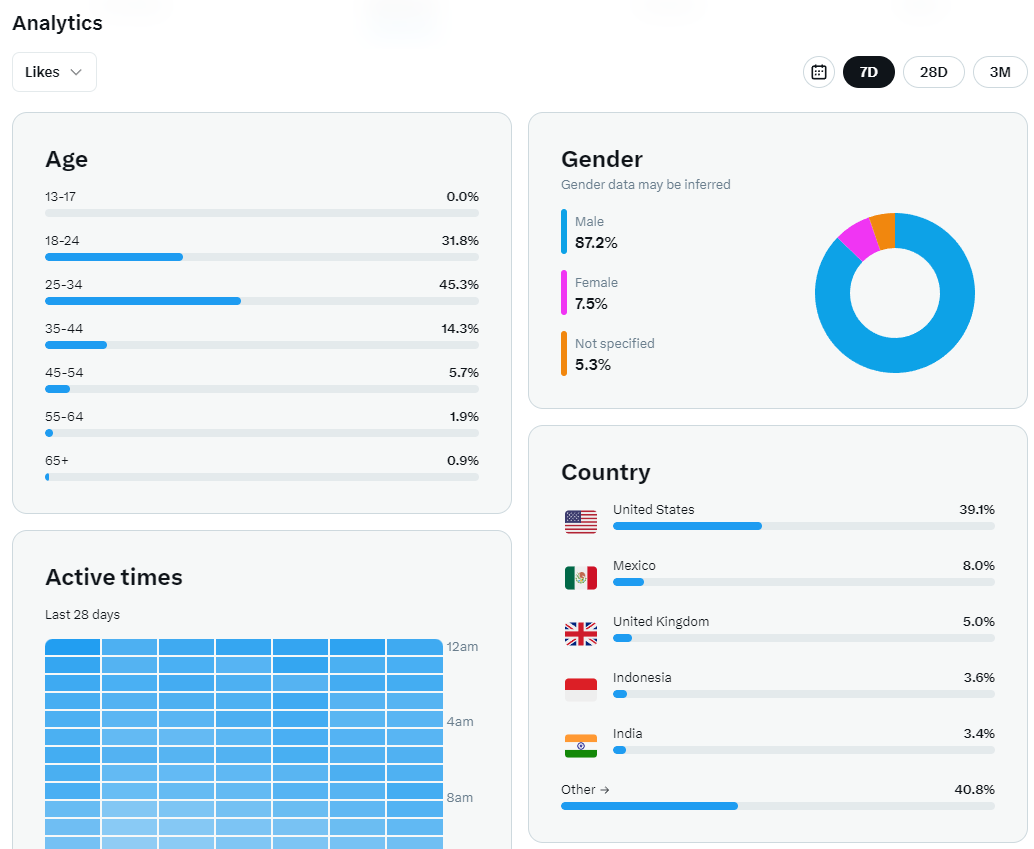Click the India flag icon
The height and width of the screenshot is (849, 1034).
pos(581,745)
